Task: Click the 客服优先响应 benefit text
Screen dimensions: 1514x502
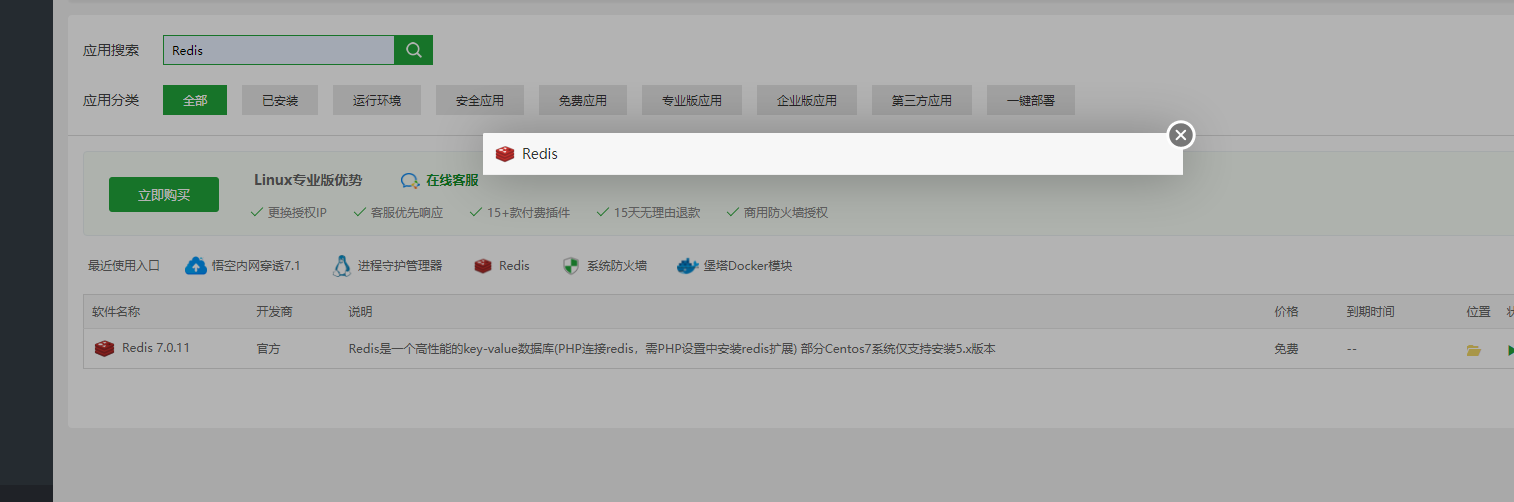Action: pos(406,212)
